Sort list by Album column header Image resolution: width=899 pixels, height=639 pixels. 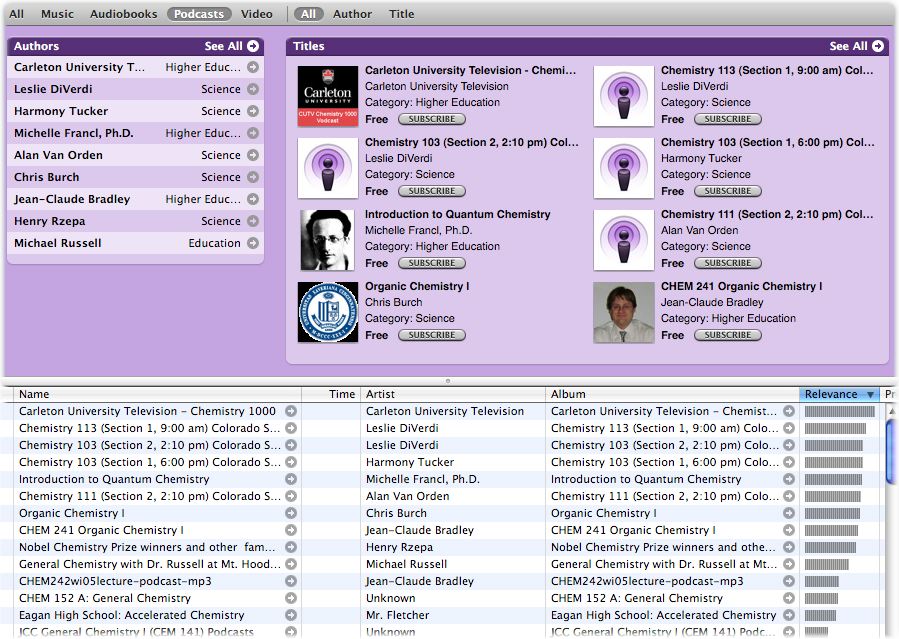pos(672,394)
